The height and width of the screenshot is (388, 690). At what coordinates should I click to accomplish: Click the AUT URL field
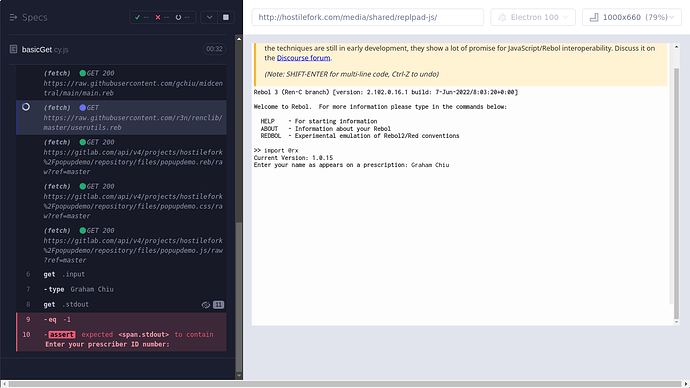[x=367, y=17]
